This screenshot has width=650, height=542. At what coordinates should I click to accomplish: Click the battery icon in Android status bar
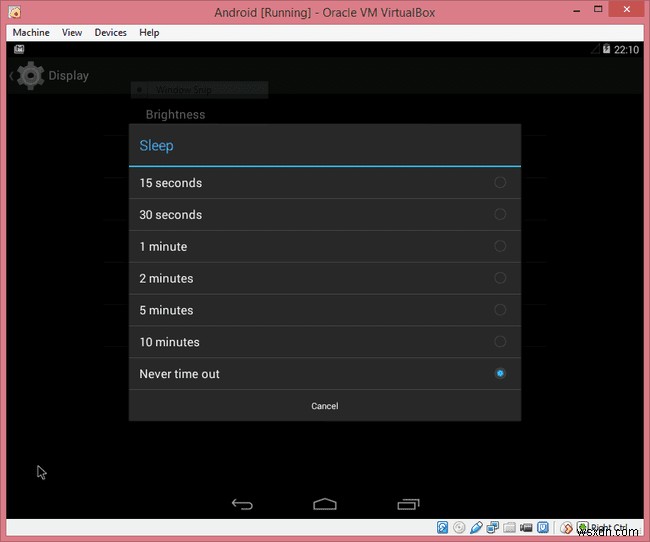point(606,49)
